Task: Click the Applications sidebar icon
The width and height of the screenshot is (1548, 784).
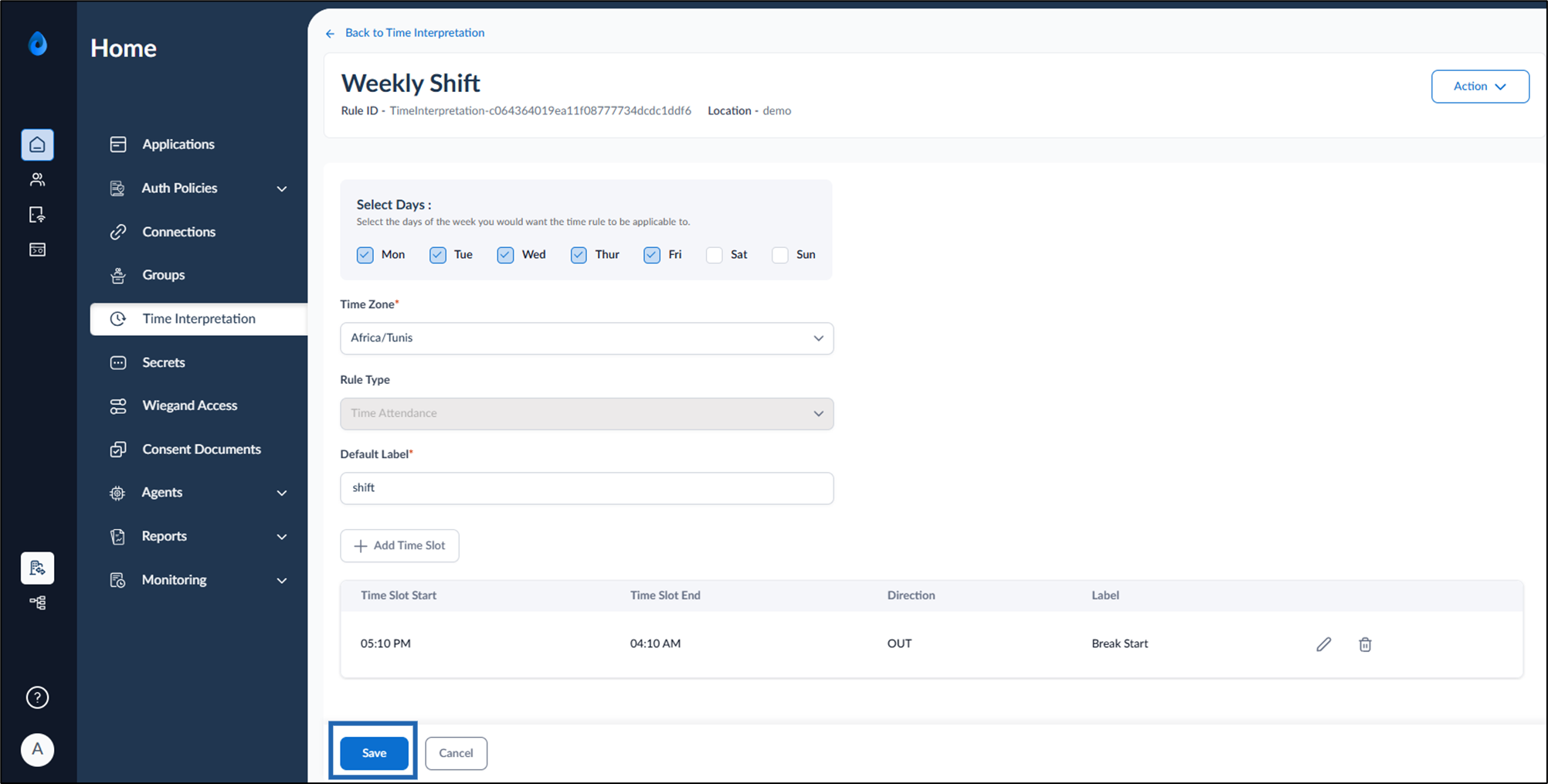Action: (x=118, y=144)
